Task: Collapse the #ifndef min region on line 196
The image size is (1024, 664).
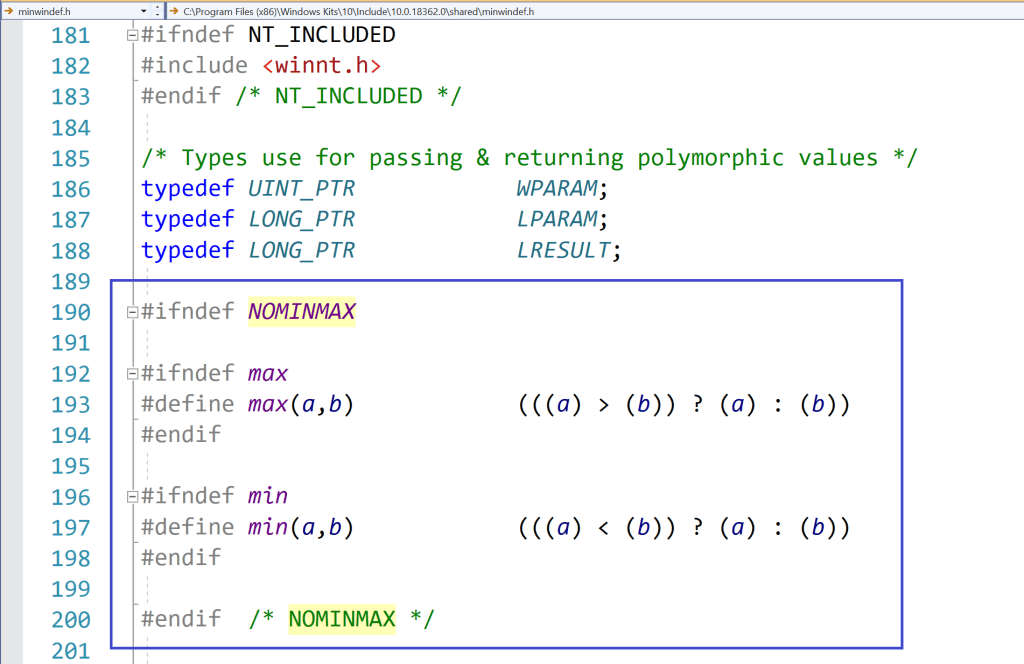Action: [x=131, y=496]
